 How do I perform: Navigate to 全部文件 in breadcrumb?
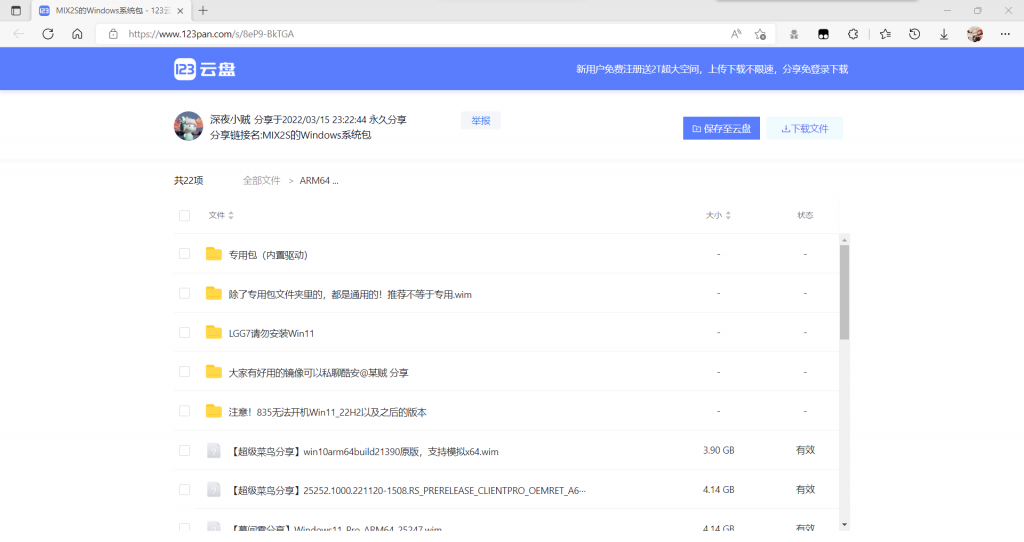(261, 181)
